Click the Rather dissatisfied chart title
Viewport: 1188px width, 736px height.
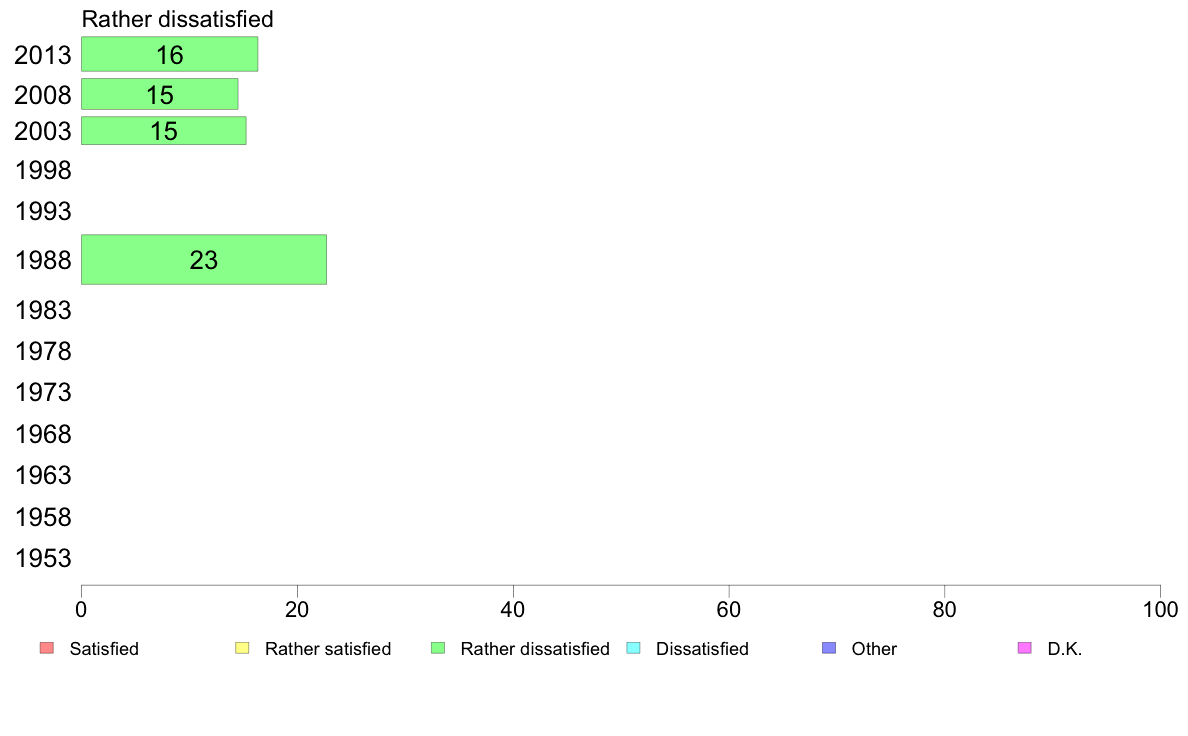[177, 19]
